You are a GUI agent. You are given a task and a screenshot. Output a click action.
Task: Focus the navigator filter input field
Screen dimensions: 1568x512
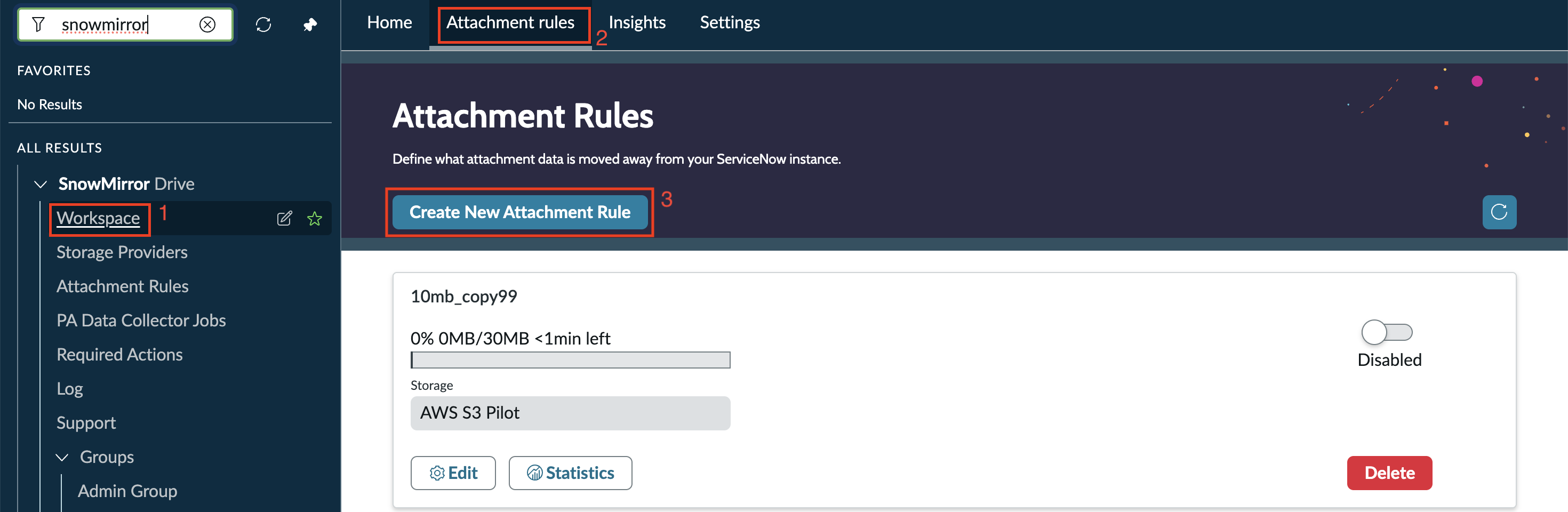pos(125,25)
